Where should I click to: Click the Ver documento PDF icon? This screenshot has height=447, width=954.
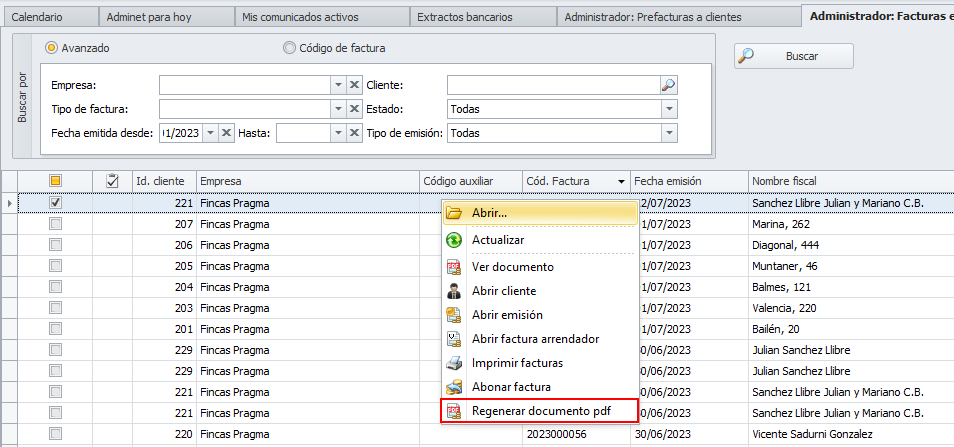(x=454, y=267)
